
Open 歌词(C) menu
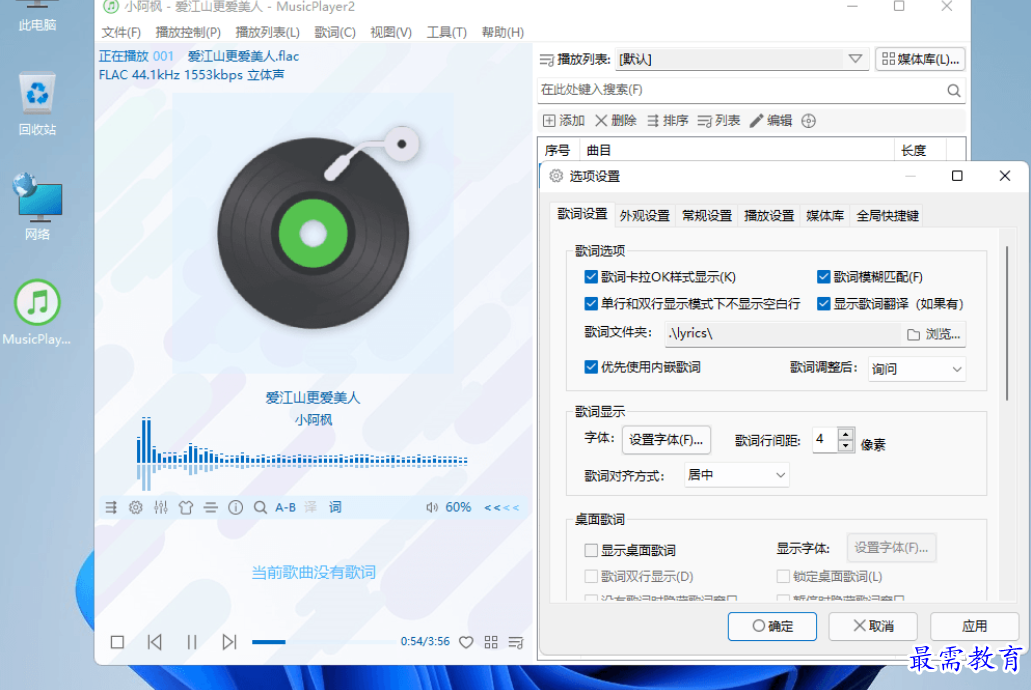click(335, 32)
